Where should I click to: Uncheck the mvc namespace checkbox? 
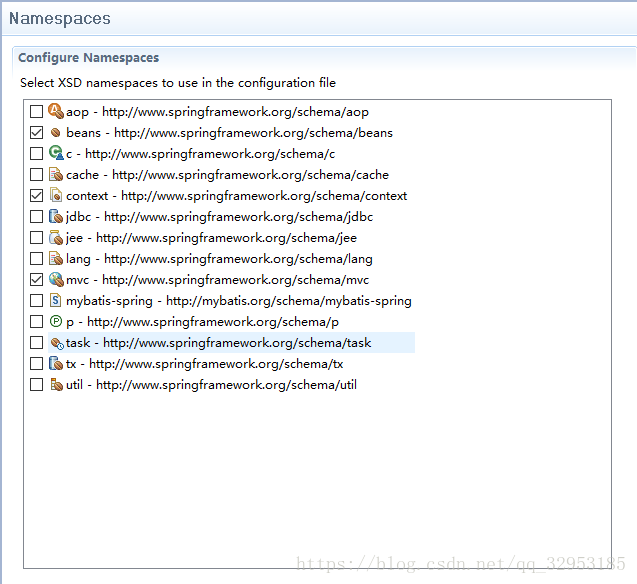pos(37,279)
